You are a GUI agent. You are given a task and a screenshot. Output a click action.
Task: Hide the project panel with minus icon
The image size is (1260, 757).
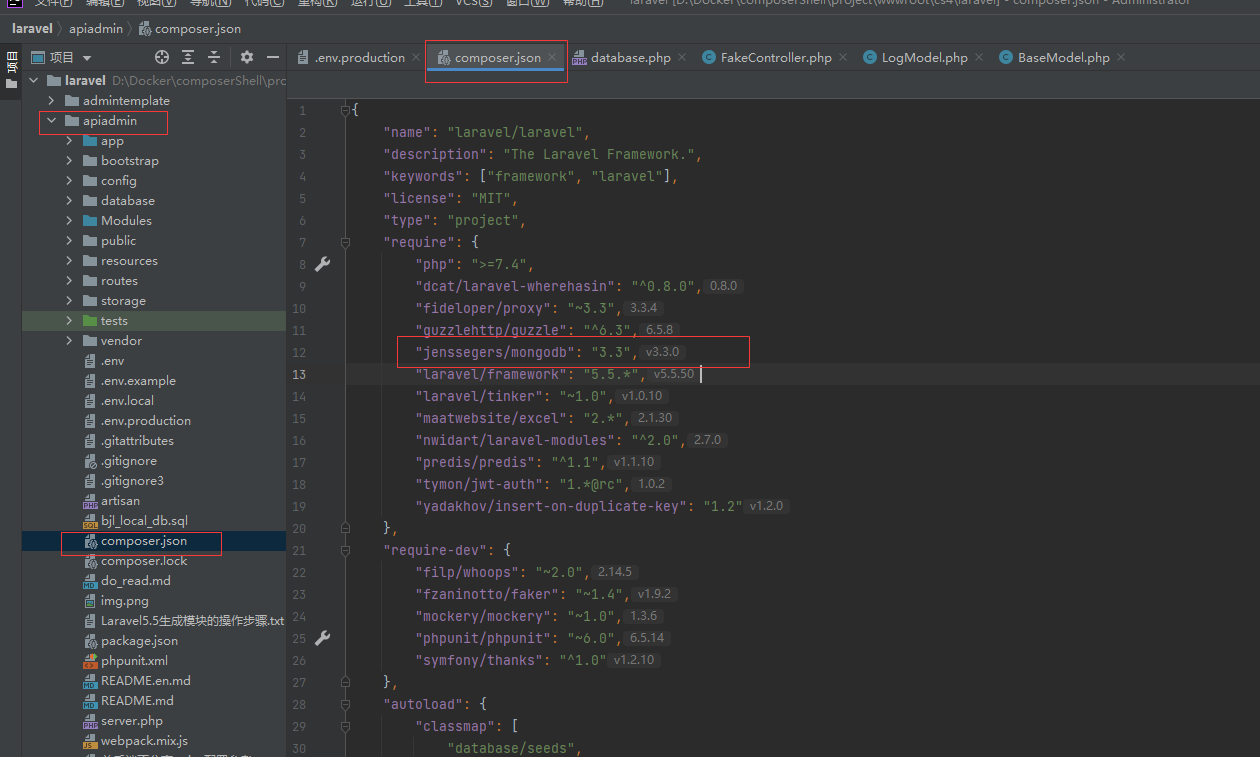click(x=273, y=58)
